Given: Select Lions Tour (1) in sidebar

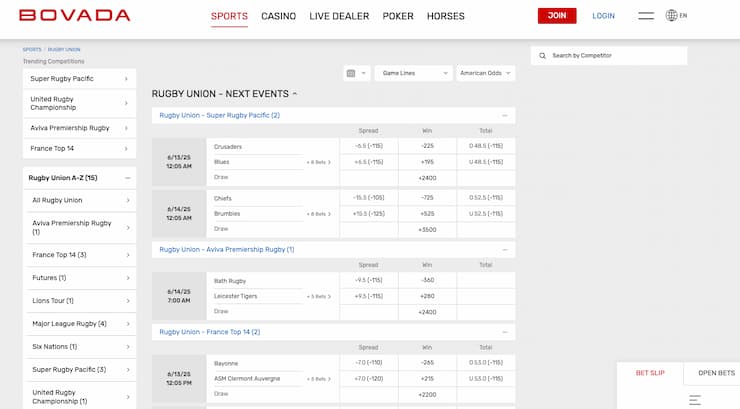Looking at the screenshot, I should [x=80, y=300].
